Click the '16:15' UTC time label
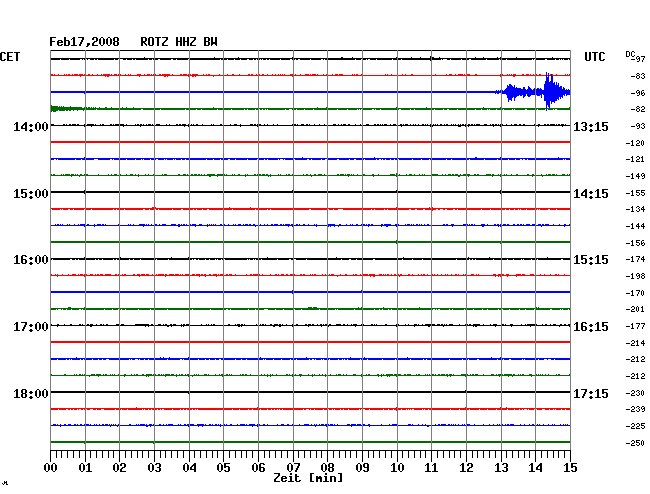 point(591,327)
